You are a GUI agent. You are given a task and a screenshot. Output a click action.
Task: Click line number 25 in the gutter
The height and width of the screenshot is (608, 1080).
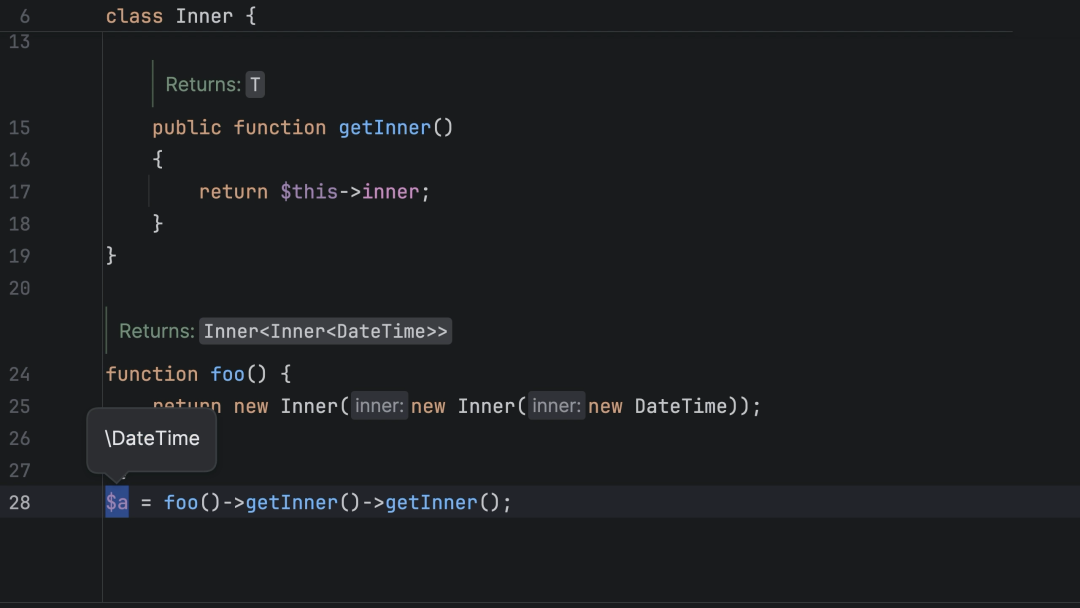pyautogui.click(x=19, y=406)
